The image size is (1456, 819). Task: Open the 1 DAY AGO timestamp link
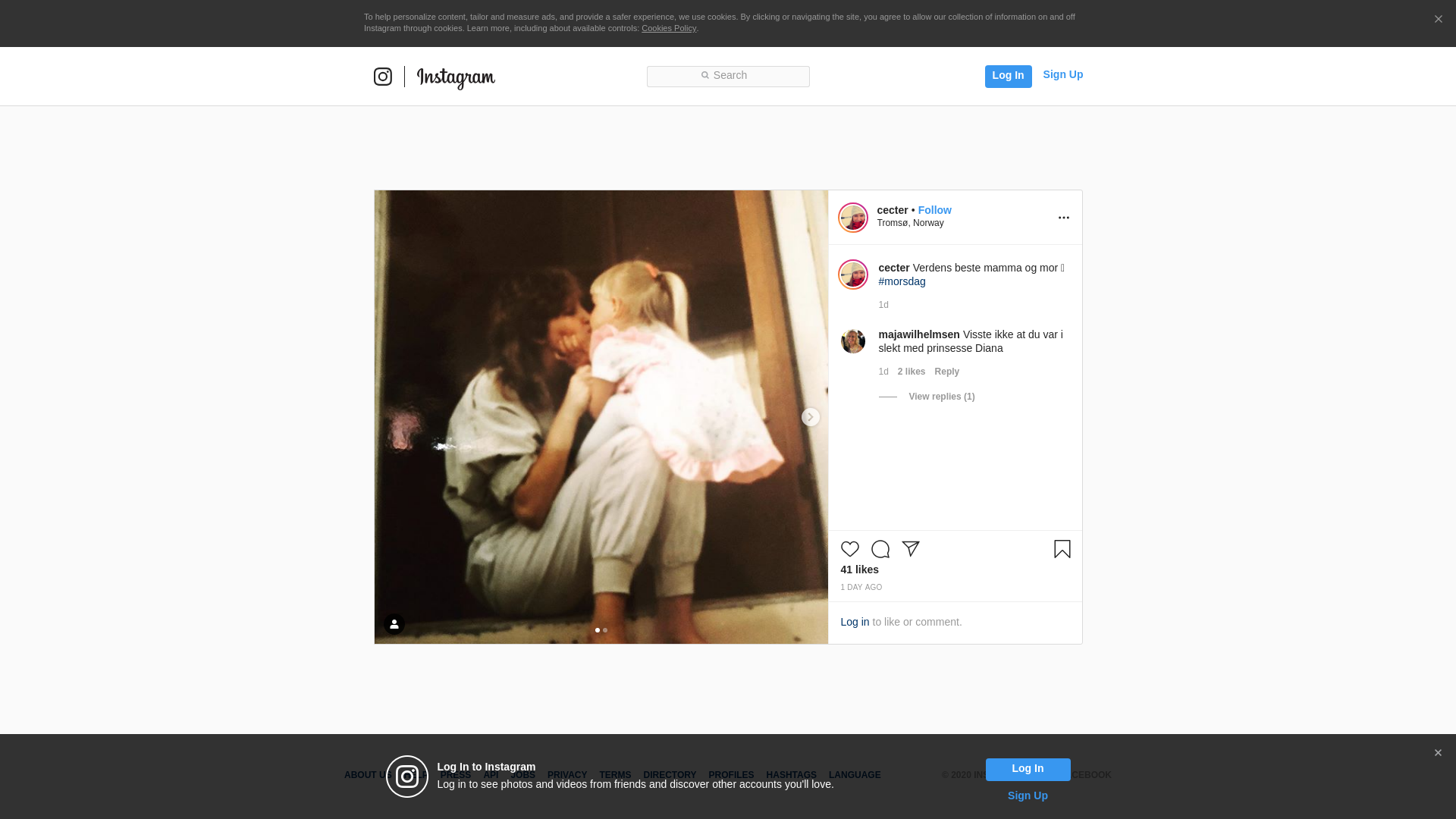point(861,588)
